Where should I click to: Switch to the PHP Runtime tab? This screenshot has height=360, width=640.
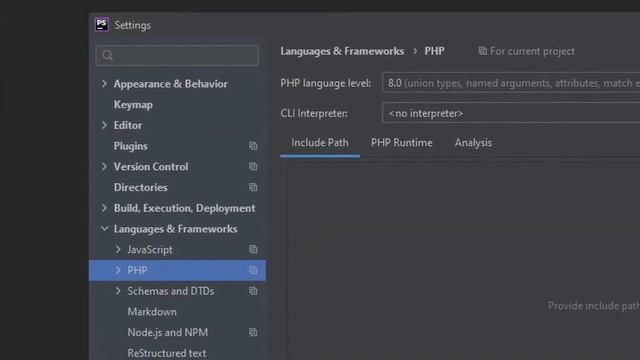tap(402, 143)
